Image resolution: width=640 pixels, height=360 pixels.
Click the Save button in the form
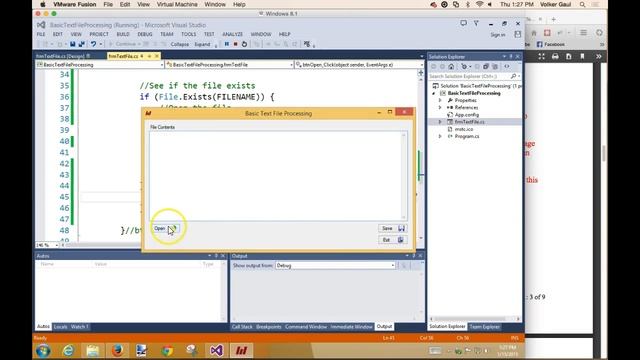pos(392,229)
